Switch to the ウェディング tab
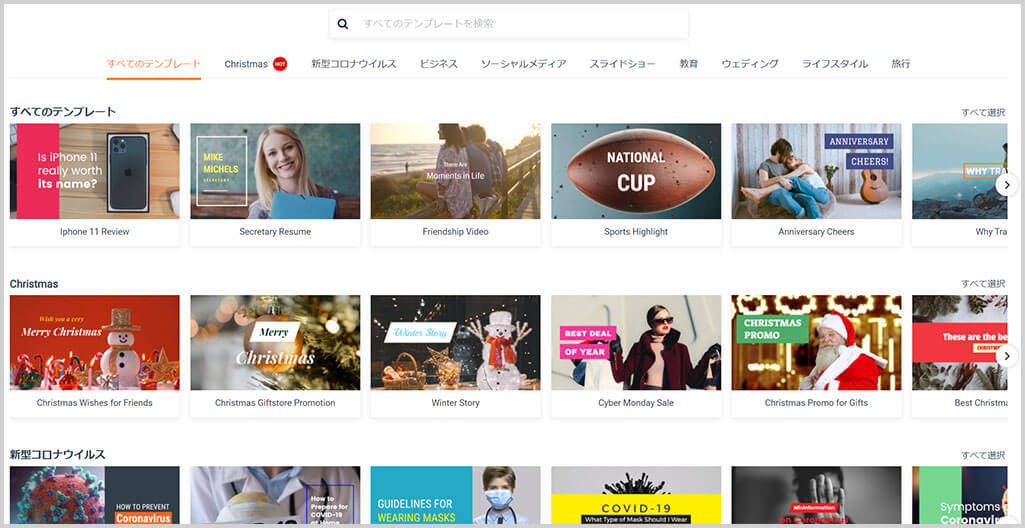The width and height of the screenshot is (1025, 528). (750, 64)
